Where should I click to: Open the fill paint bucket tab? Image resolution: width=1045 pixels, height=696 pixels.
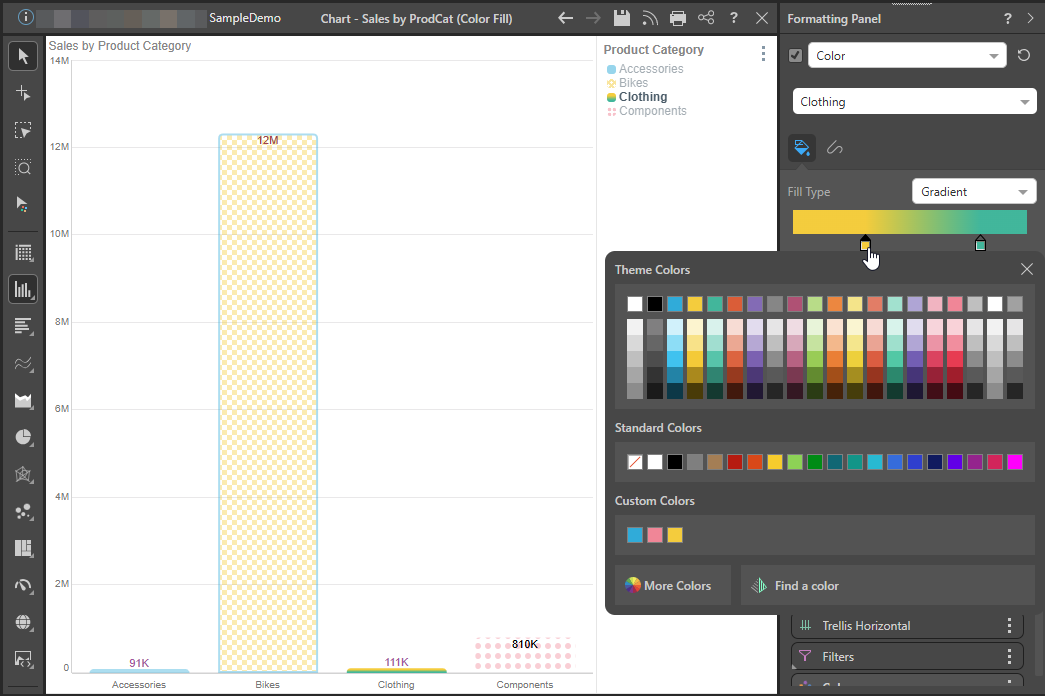802,148
